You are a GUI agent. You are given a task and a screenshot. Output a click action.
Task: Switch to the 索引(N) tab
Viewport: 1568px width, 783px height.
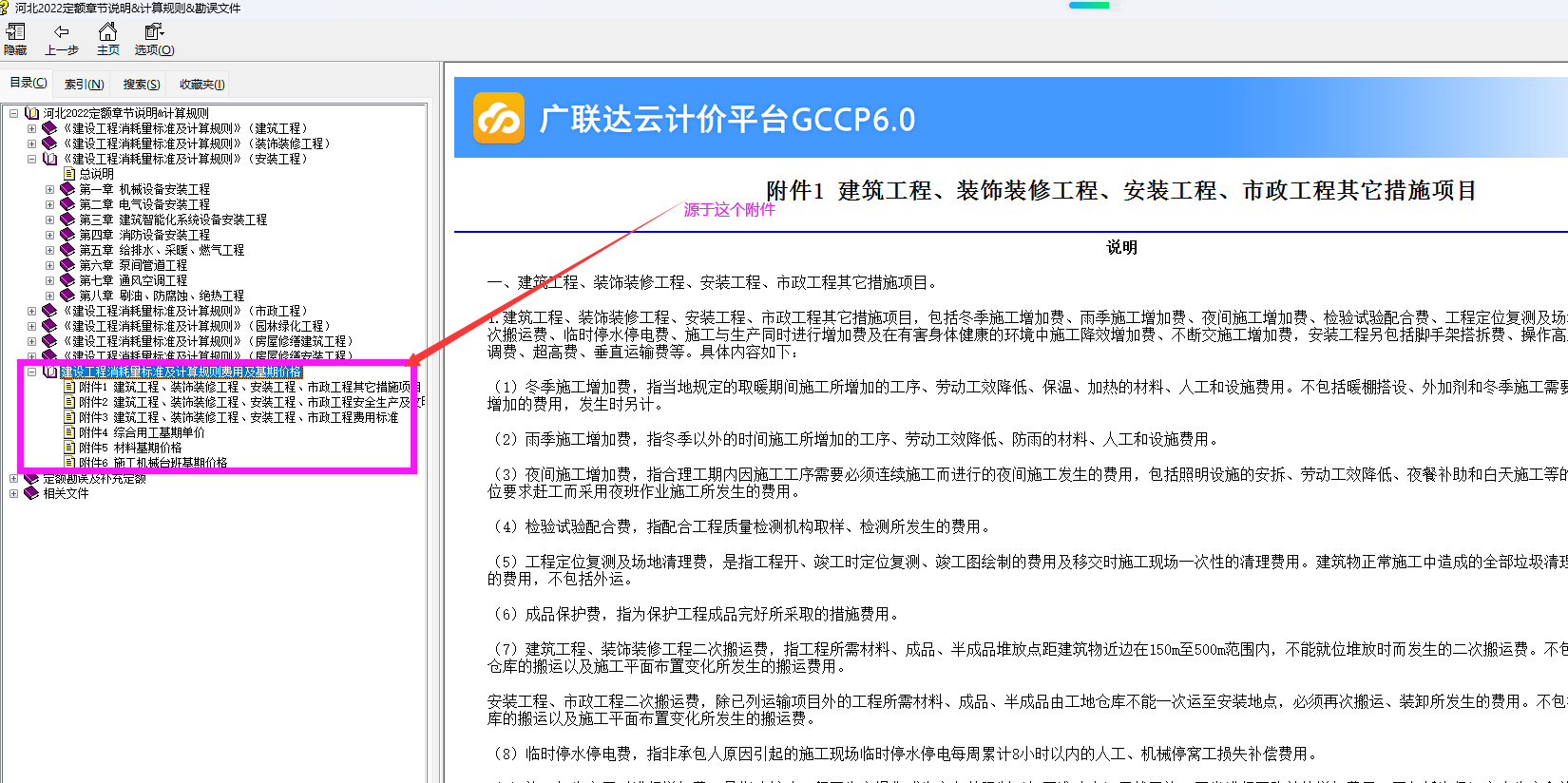tap(84, 85)
